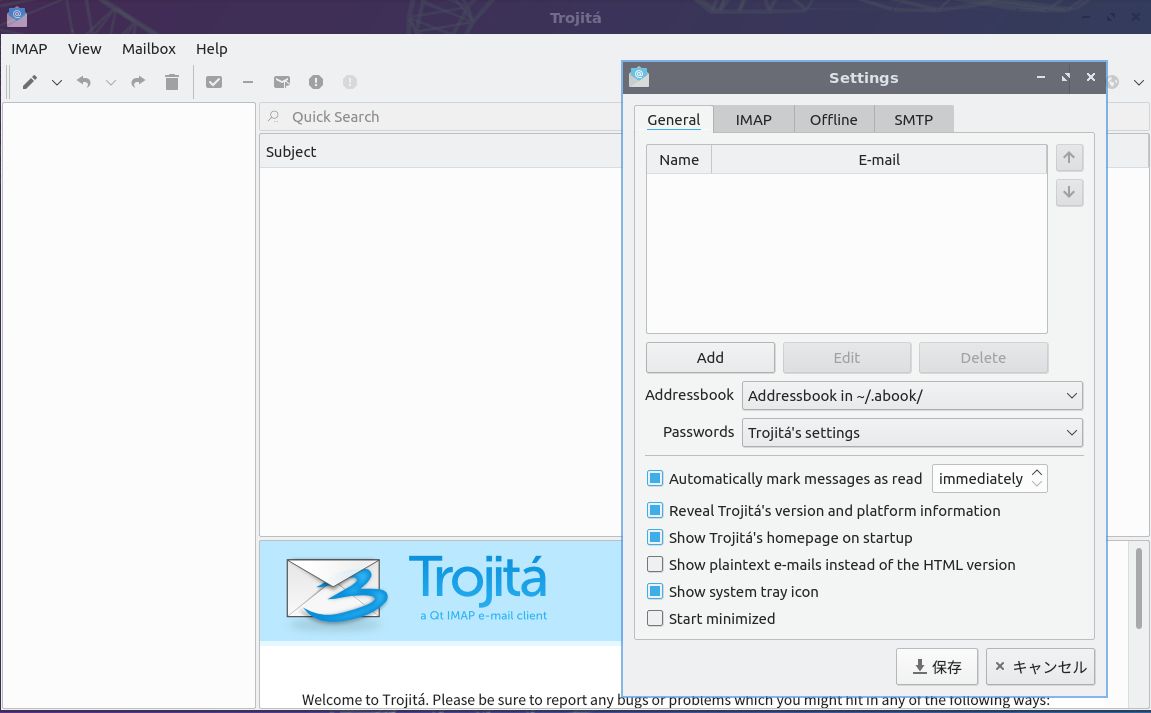Open the Addressbook dropdown
Viewport: 1151px width, 713px height.
(912, 396)
